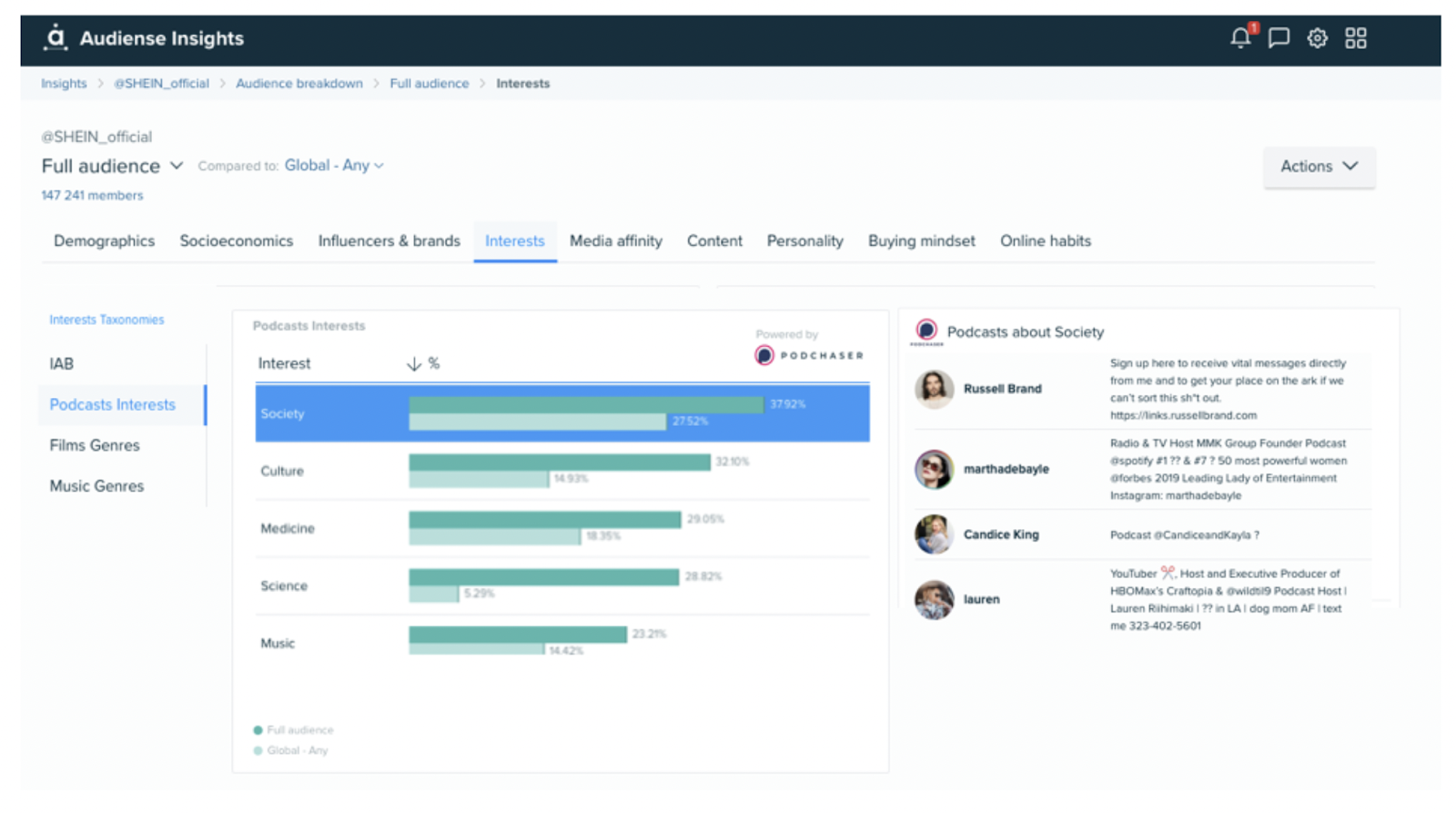Image resolution: width=1456 pixels, height=813 pixels.
Task: Click the 5.29% Science global bar
Action: point(434,594)
